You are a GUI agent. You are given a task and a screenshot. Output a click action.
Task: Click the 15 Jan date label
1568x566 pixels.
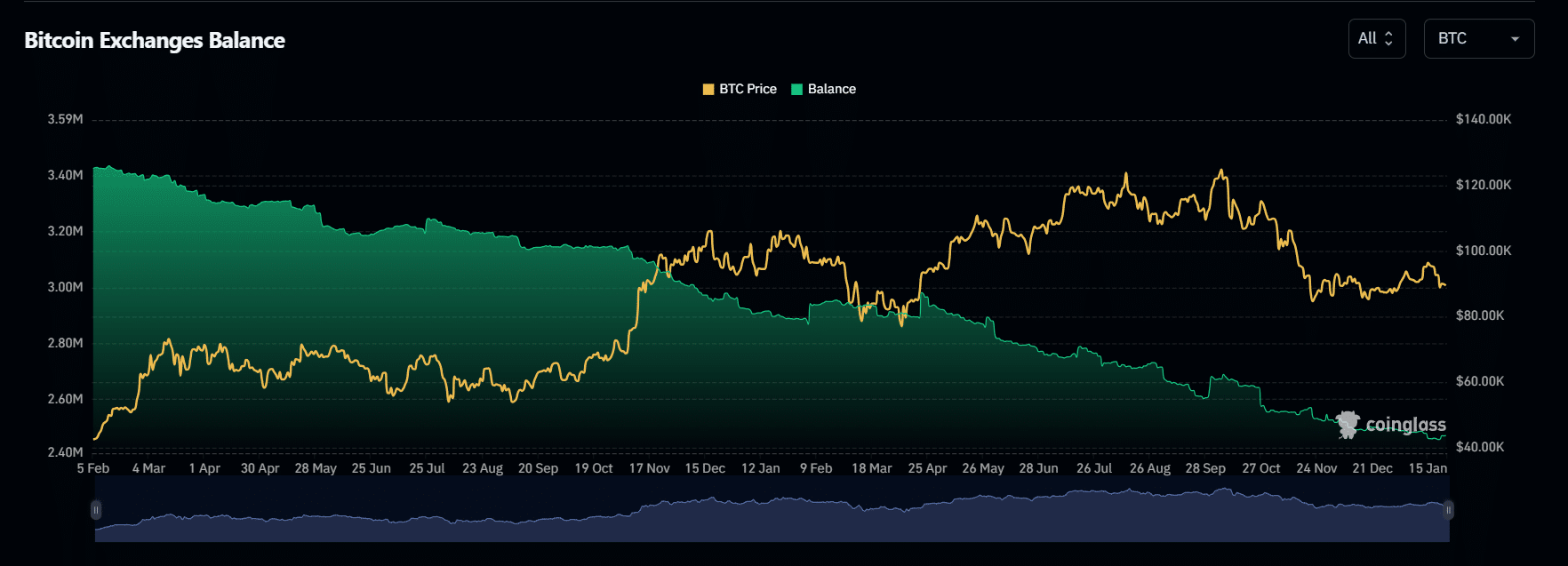coord(1428,468)
